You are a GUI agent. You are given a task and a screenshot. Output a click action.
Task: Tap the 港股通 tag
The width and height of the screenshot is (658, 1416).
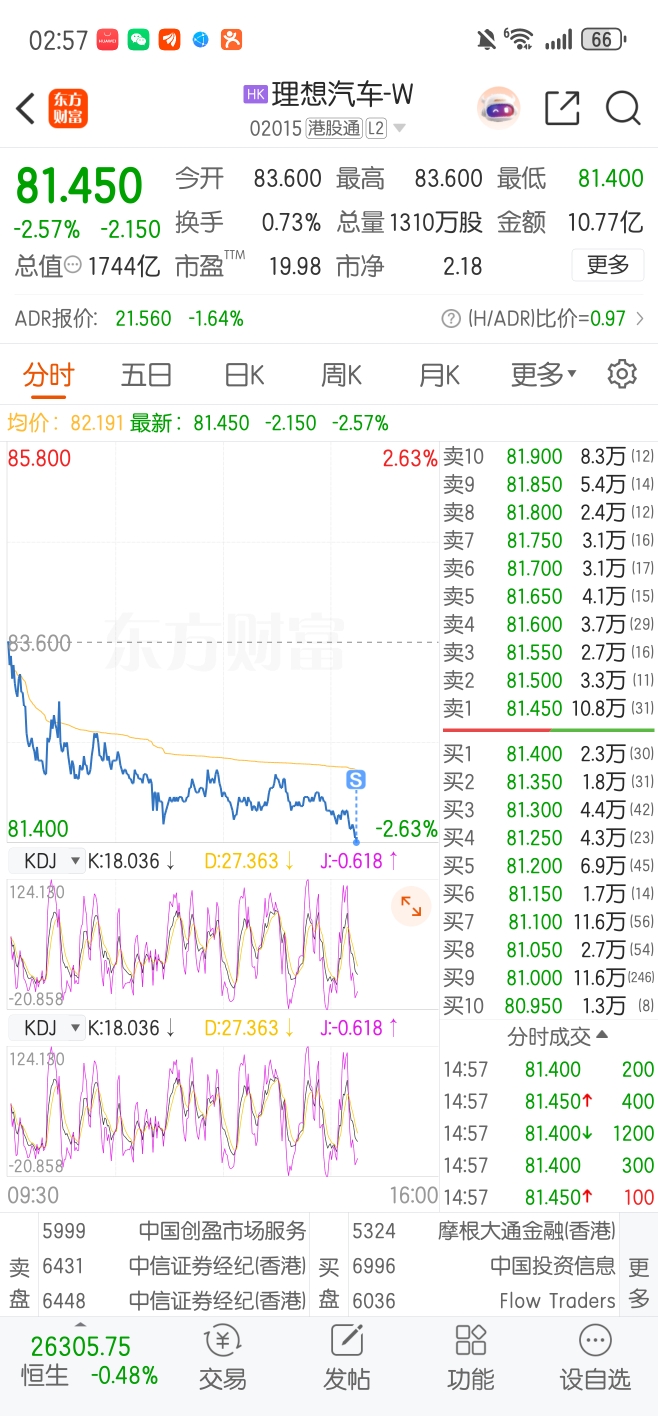(x=333, y=128)
